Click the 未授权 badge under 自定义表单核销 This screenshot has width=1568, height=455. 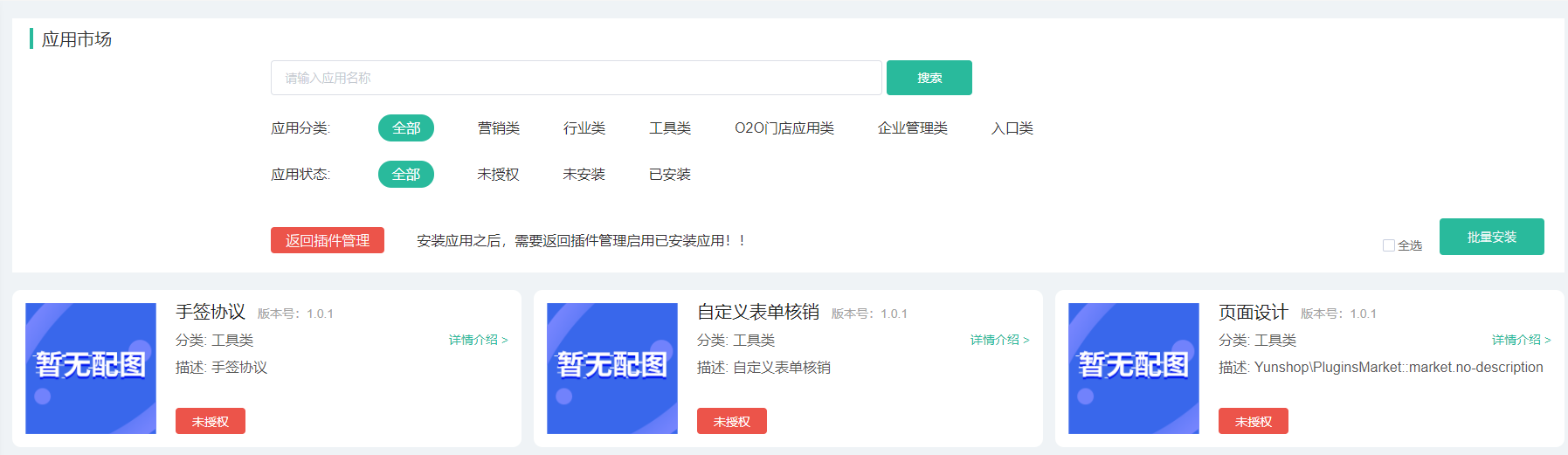[731, 421]
